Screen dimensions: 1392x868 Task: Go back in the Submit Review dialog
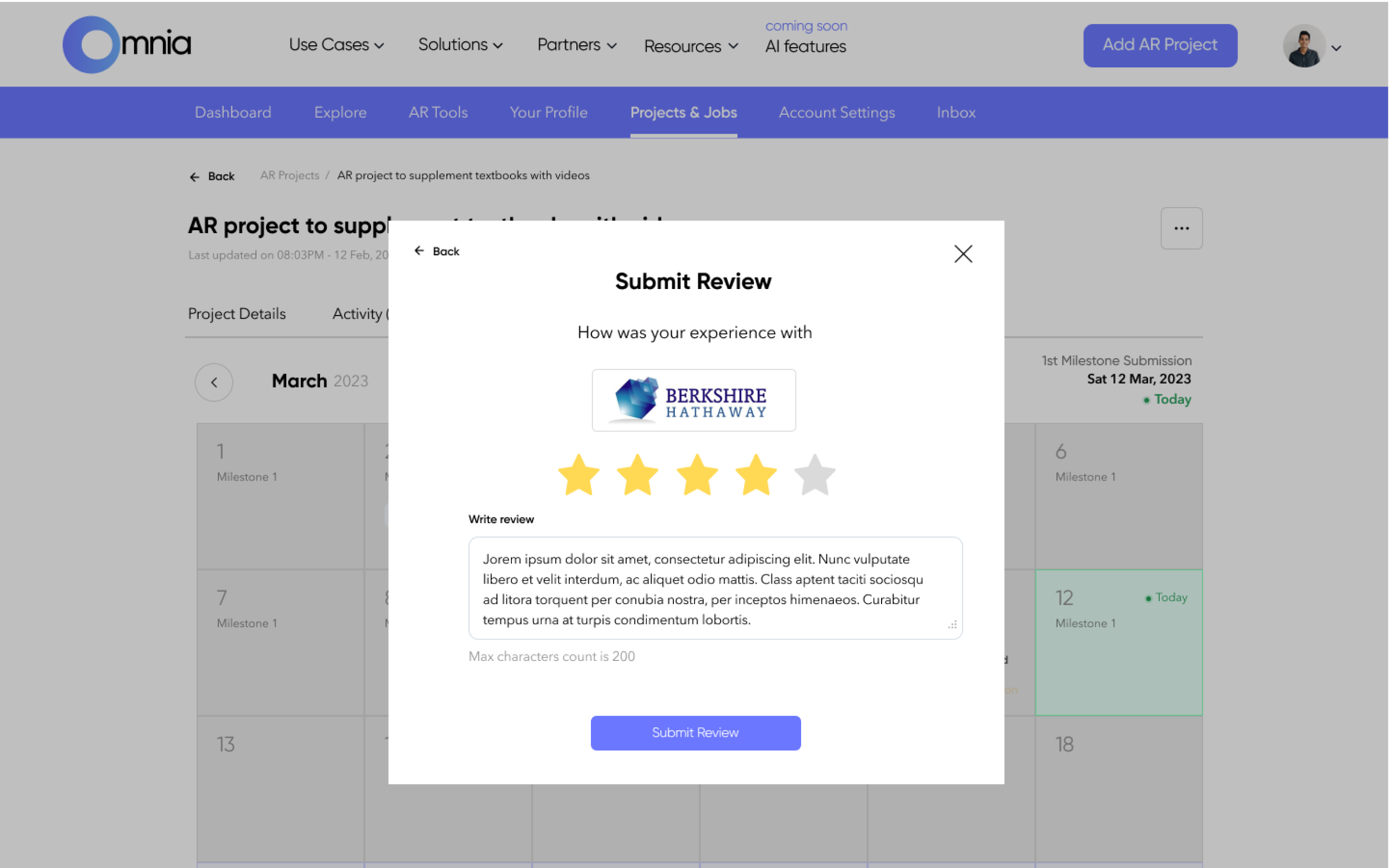coord(438,251)
